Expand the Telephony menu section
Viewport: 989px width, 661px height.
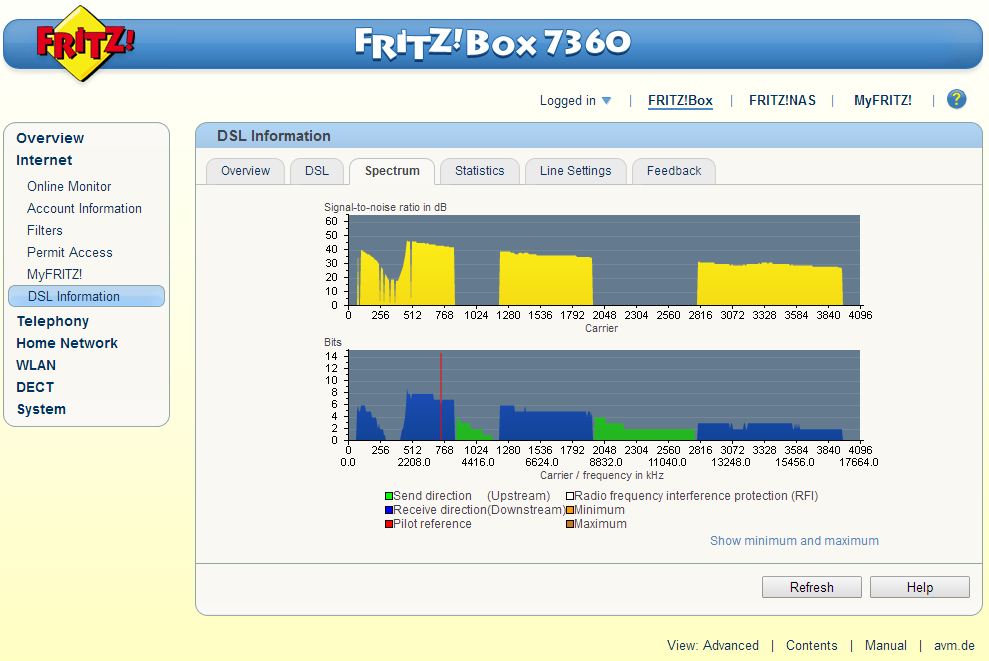pos(53,321)
